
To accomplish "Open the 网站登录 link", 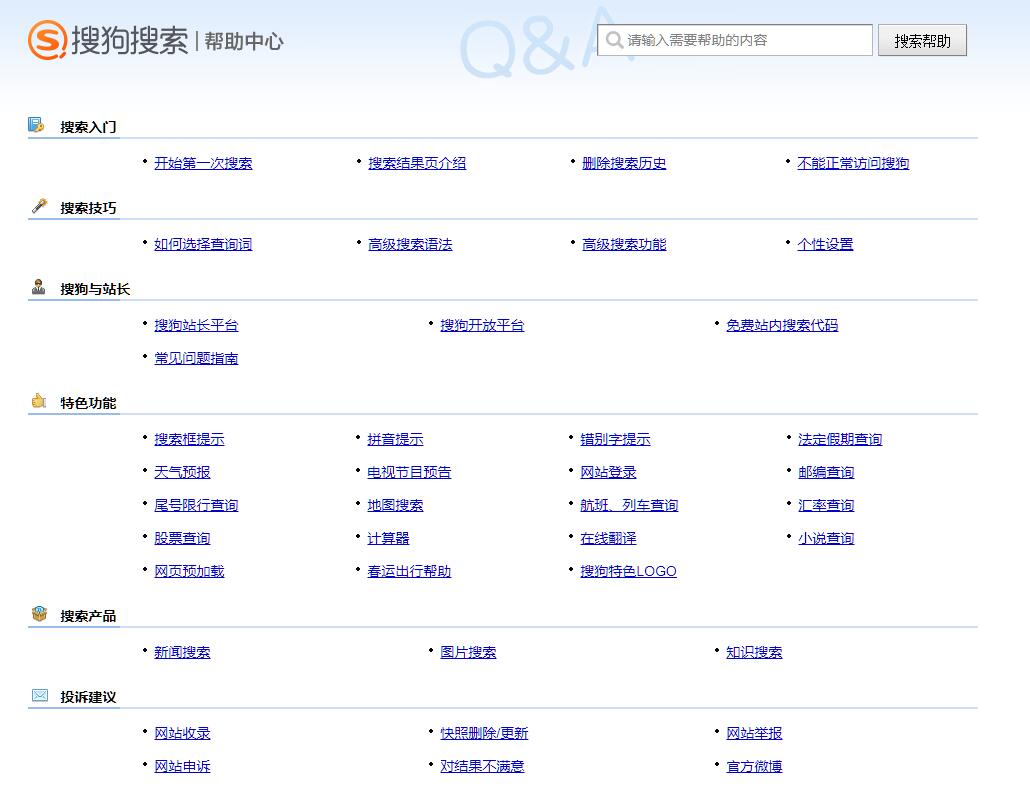I will tap(608, 472).
